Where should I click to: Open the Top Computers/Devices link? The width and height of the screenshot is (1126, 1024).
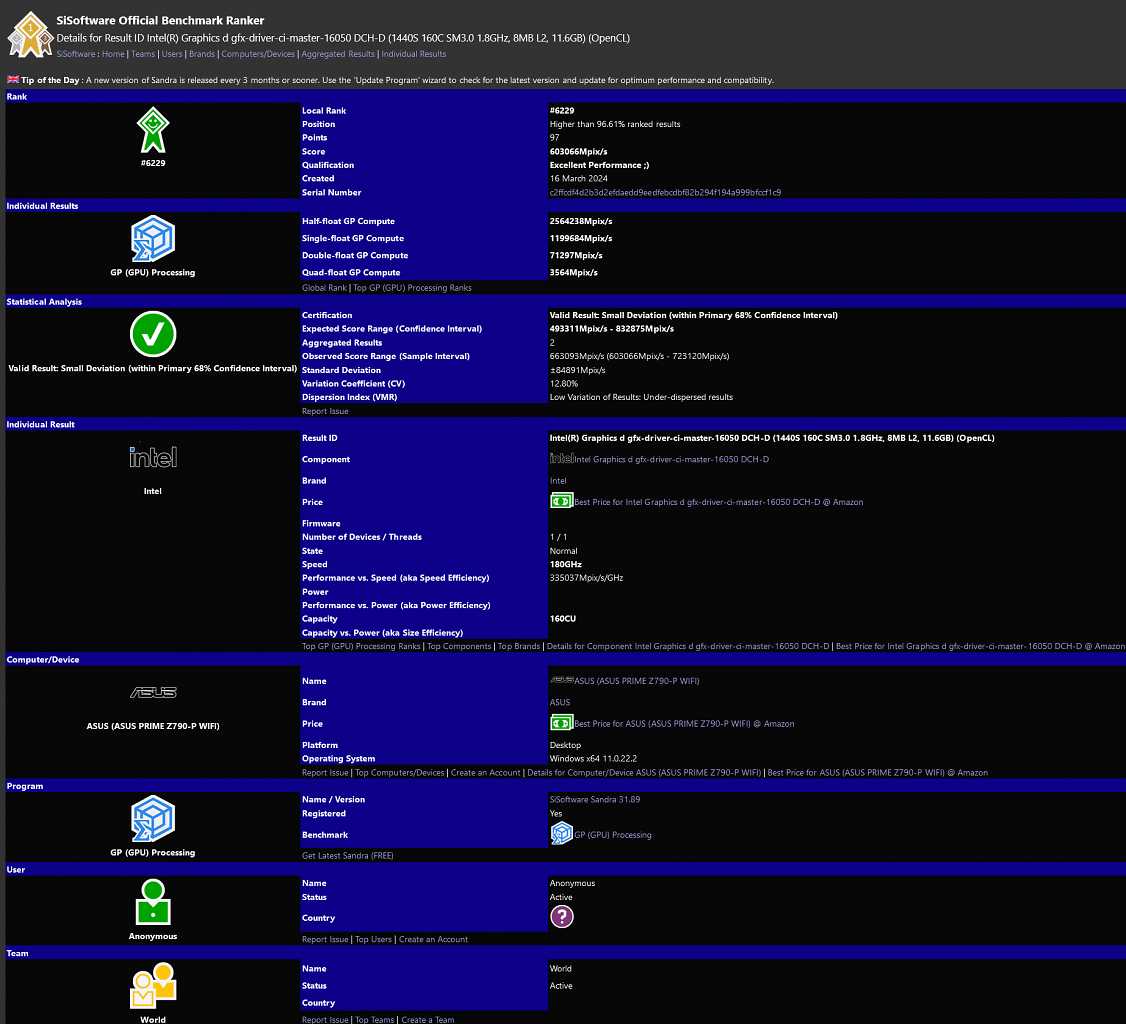pyautogui.click(x=400, y=773)
